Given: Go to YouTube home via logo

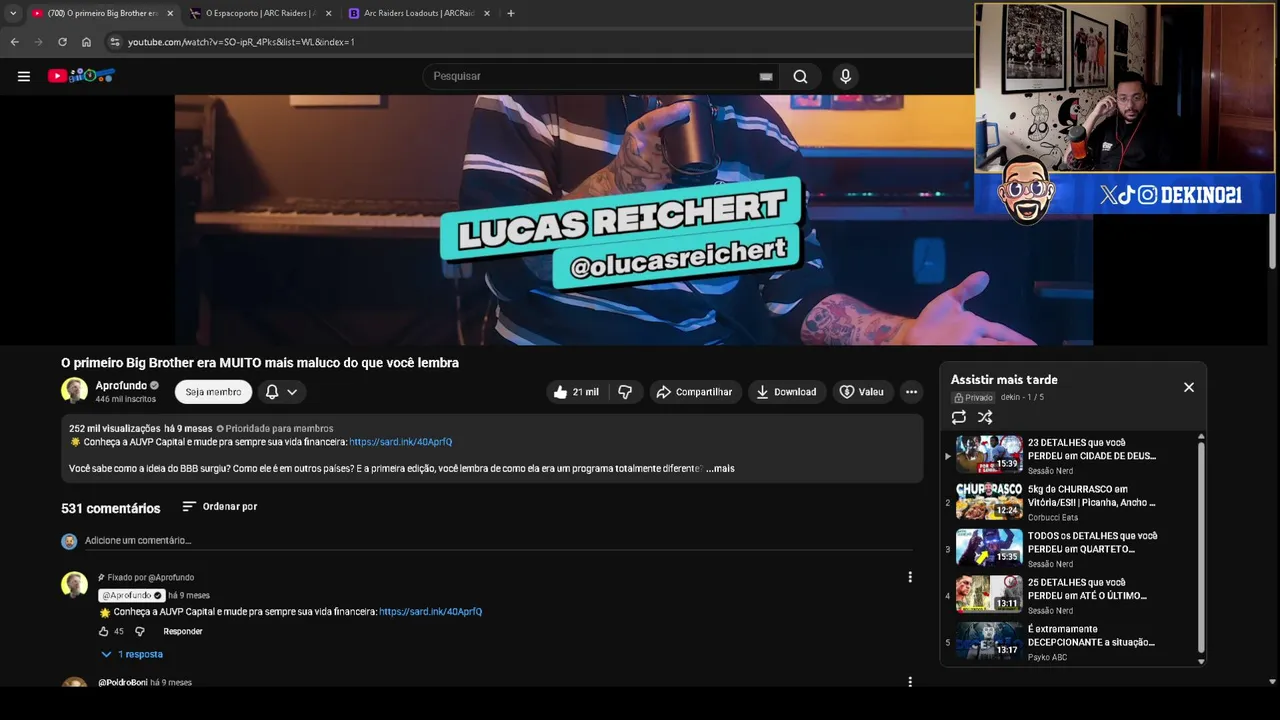Looking at the screenshot, I should [81, 76].
